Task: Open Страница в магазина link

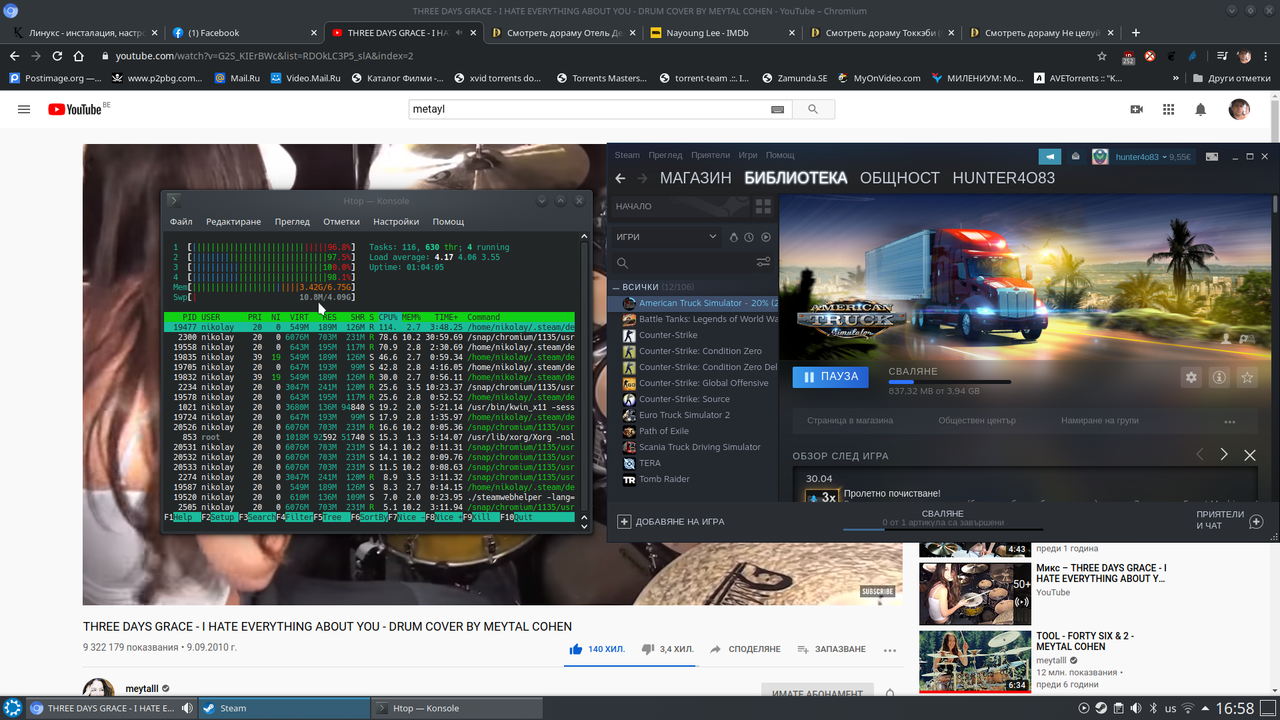Action: [849, 421]
